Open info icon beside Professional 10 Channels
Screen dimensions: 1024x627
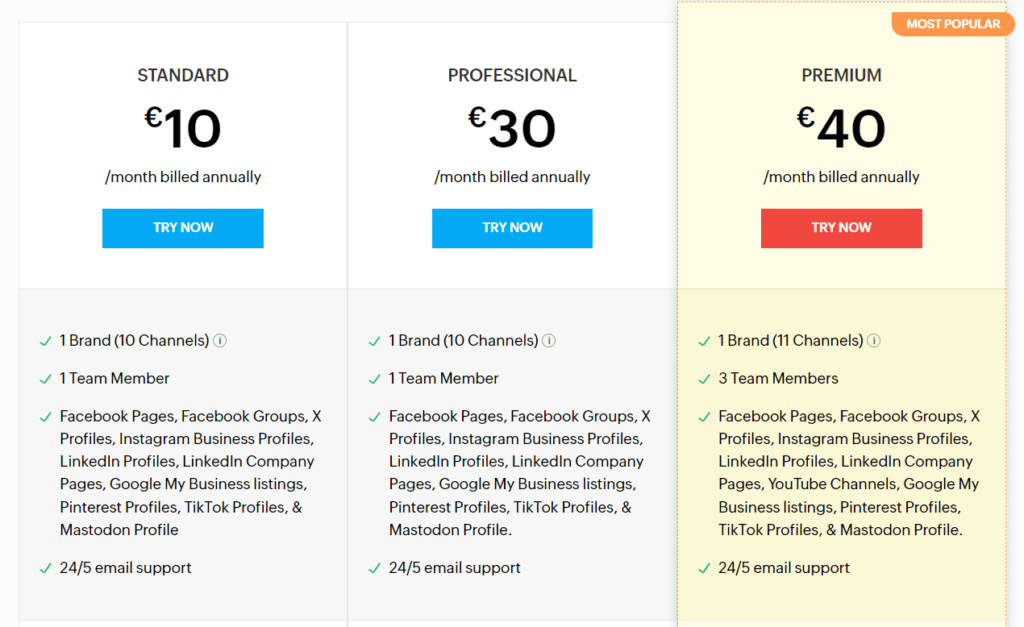pyautogui.click(x=549, y=340)
